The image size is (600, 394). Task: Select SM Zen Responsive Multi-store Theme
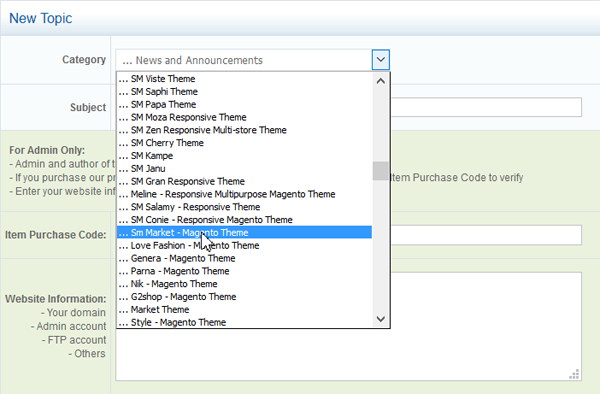click(244, 130)
